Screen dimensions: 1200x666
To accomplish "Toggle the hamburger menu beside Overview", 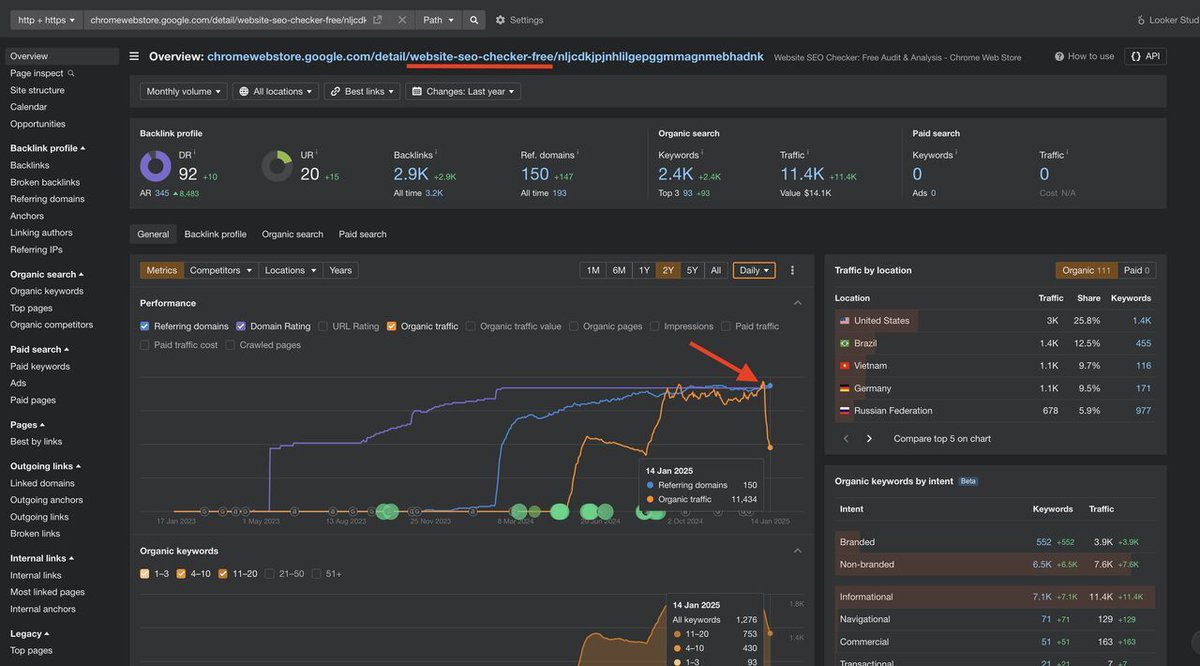I will [x=135, y=57].
